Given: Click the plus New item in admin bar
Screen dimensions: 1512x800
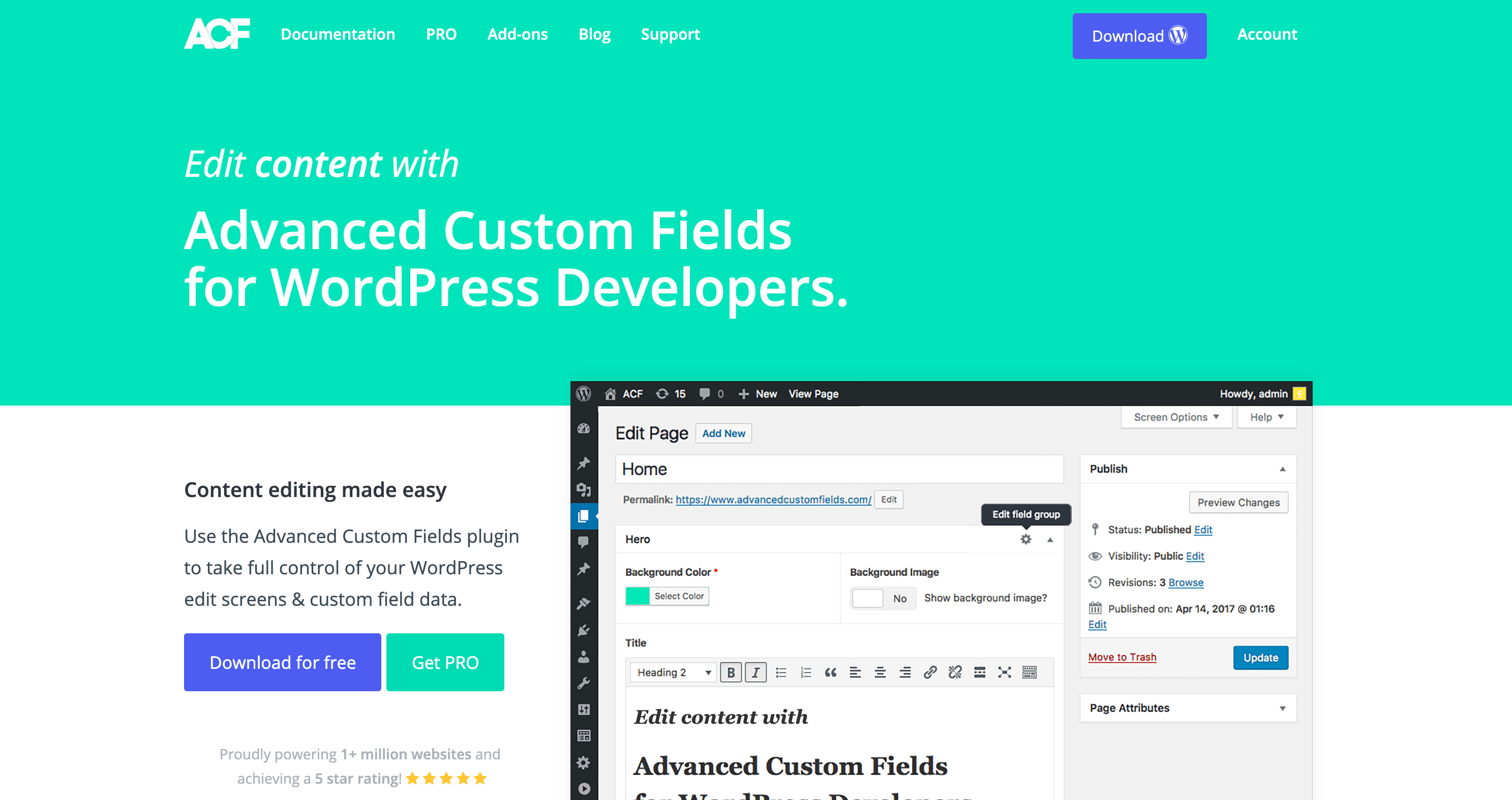Looking at the screenshot, I should tap(757, 393).
